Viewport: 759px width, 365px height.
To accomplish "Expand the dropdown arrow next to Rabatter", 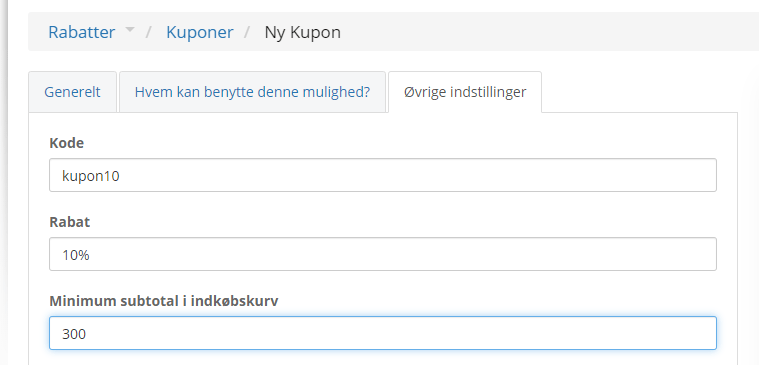I will [x=129, y=30].
